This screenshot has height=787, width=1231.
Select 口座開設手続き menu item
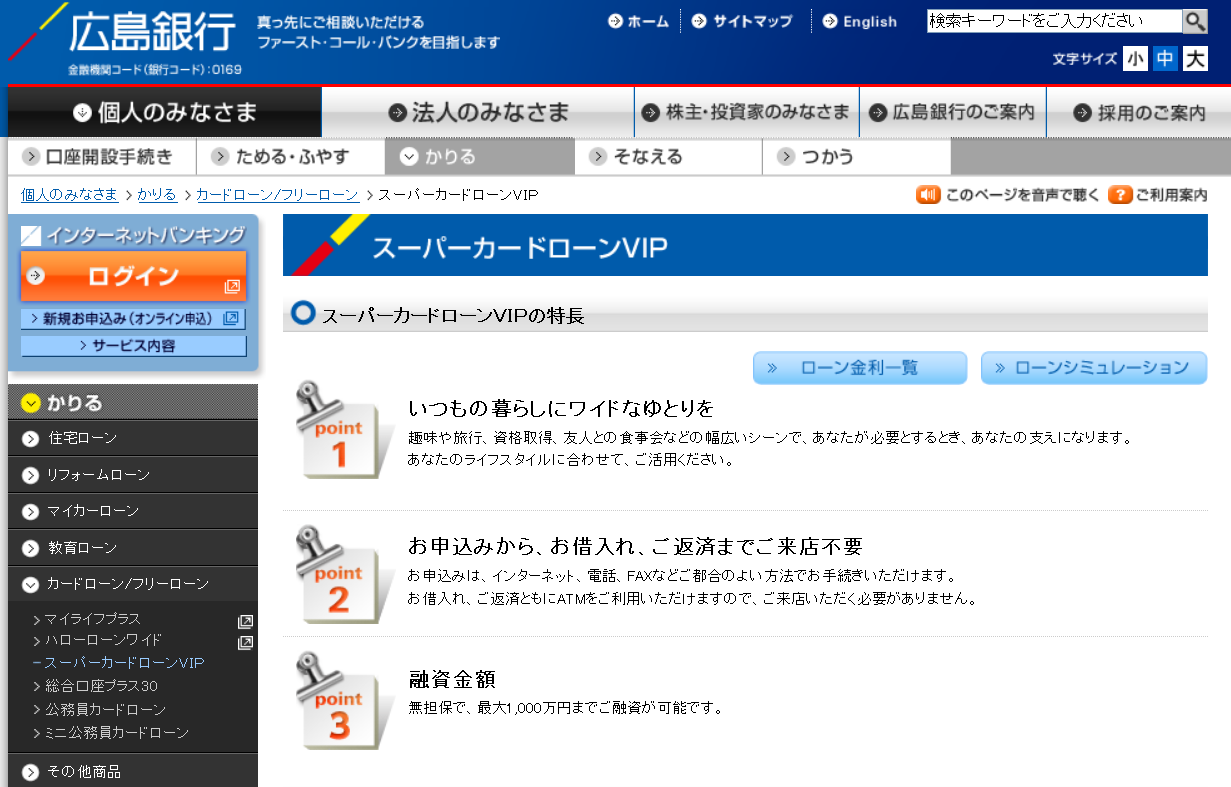coord(102,157)
